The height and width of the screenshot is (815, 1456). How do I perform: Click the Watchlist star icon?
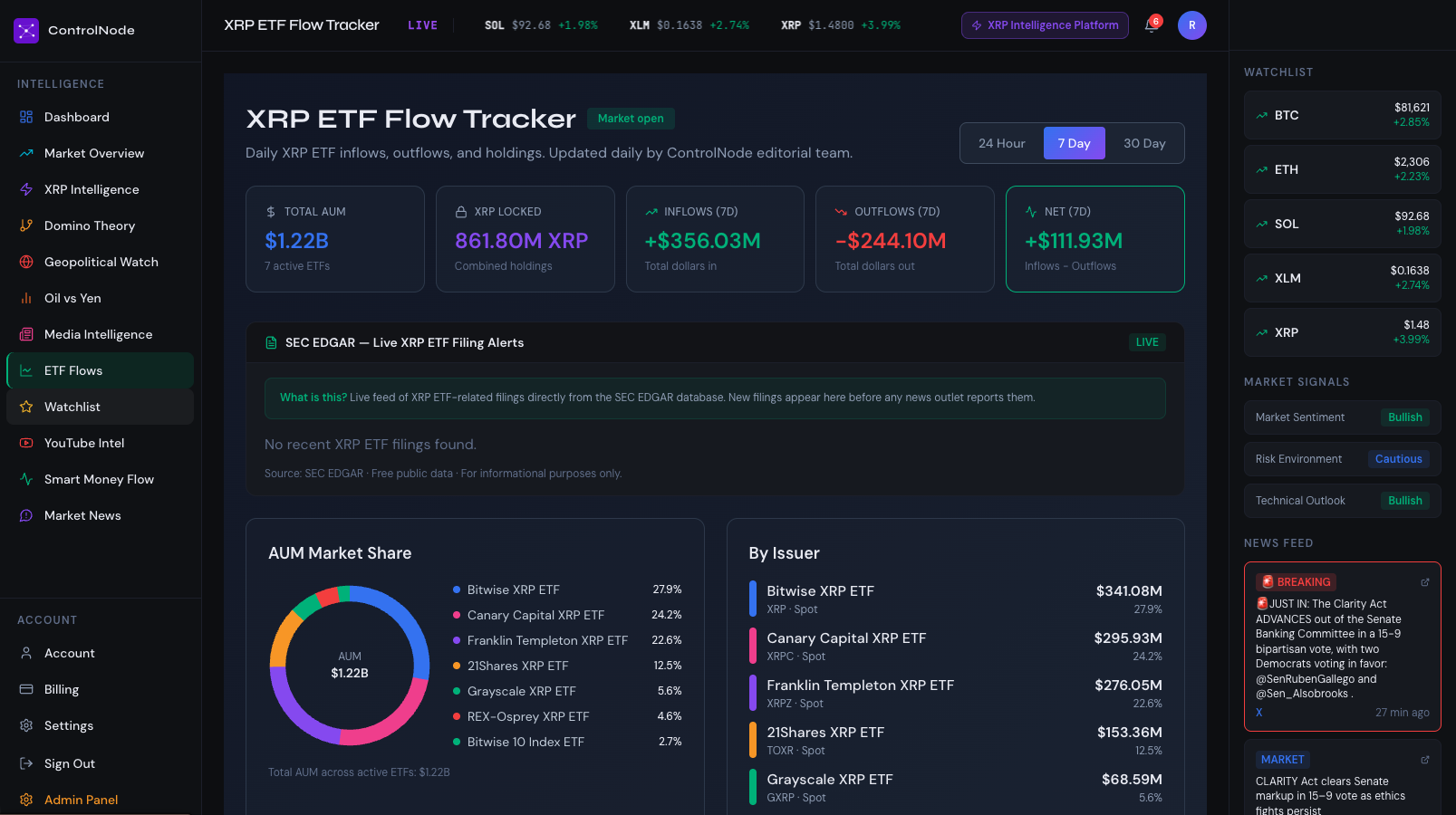coord(26,407)
